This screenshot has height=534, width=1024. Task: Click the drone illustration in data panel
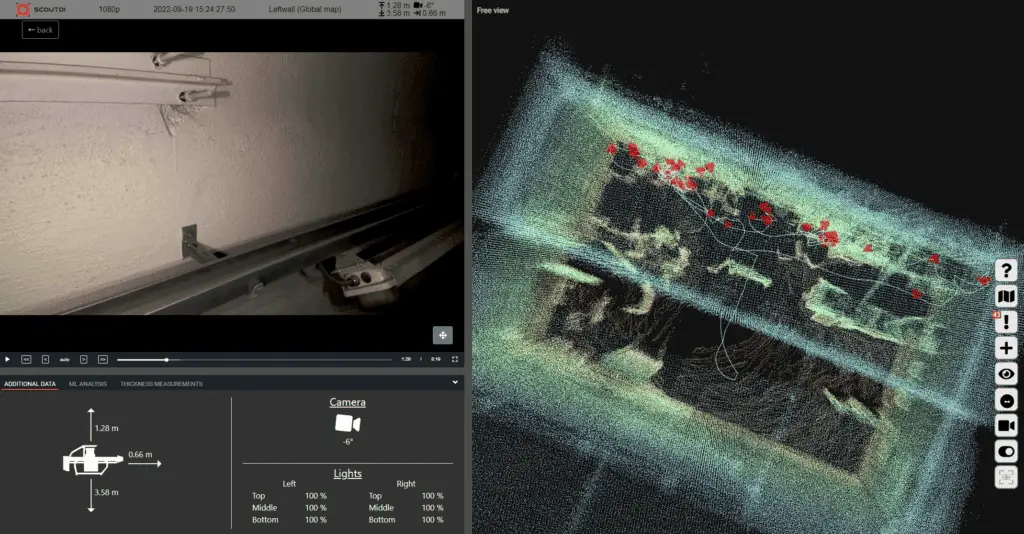pyautogui.click(x=92, y=460)
